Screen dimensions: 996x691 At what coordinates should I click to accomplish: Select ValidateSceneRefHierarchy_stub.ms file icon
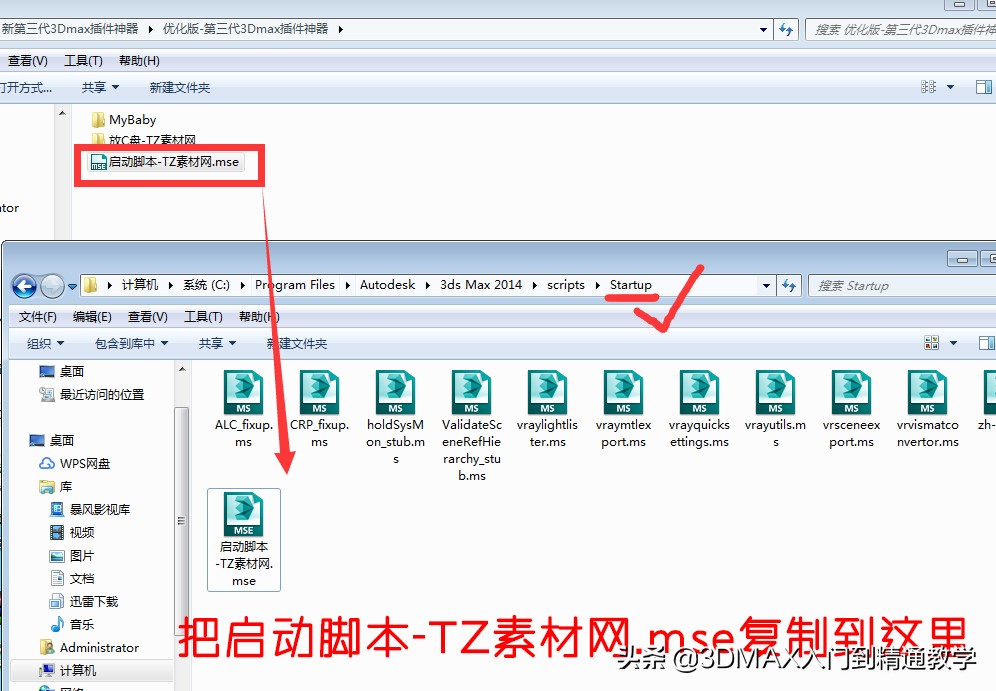(x=471, y=392)
